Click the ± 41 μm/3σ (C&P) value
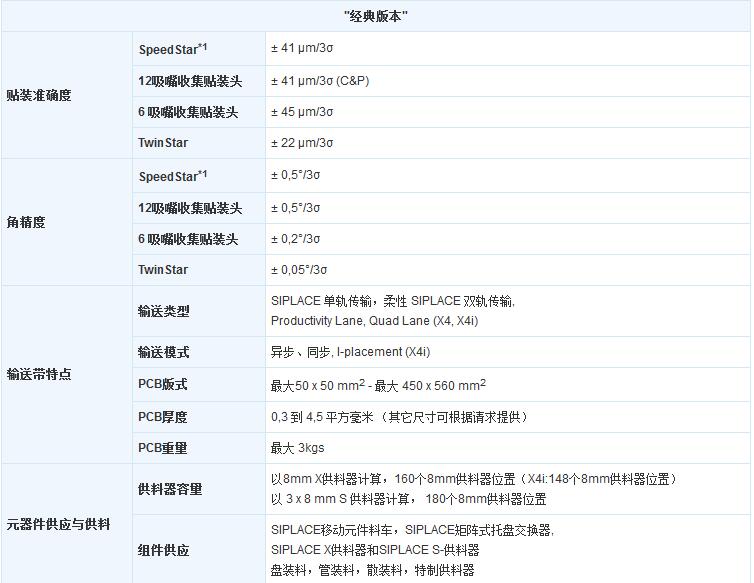754x583 pixels. pyautogui.click(x=320, y=81)
